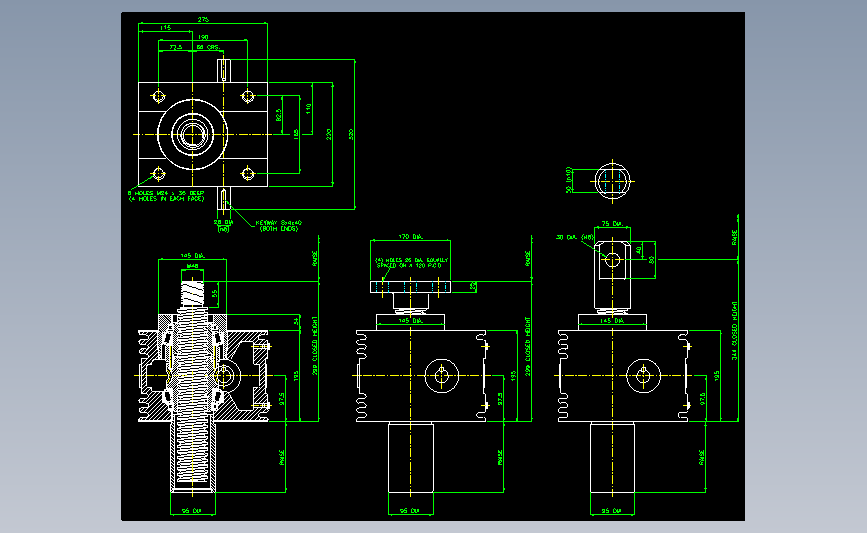Pick the 55 thread length dimension

[215, 294]
